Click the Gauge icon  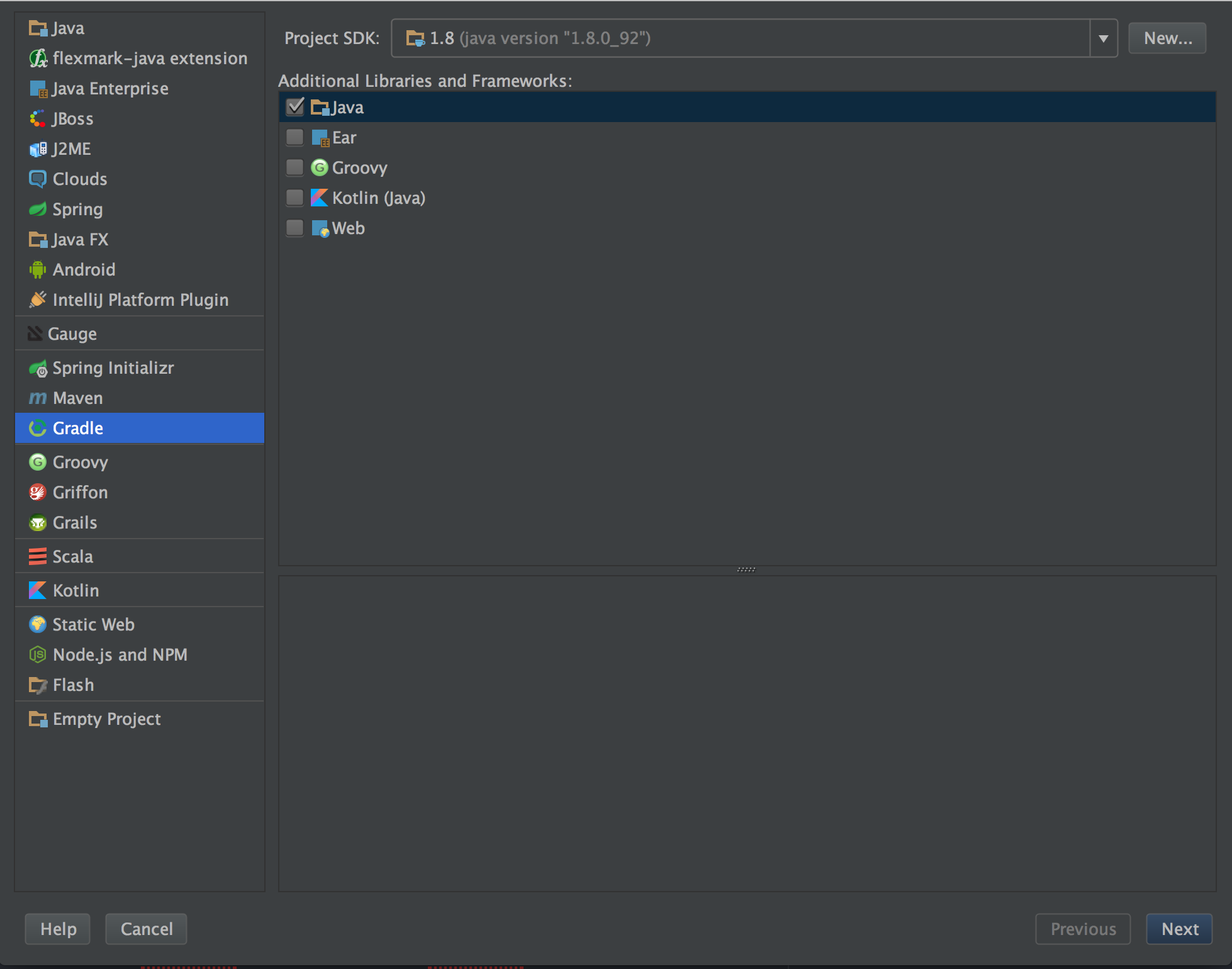[35, 334]
